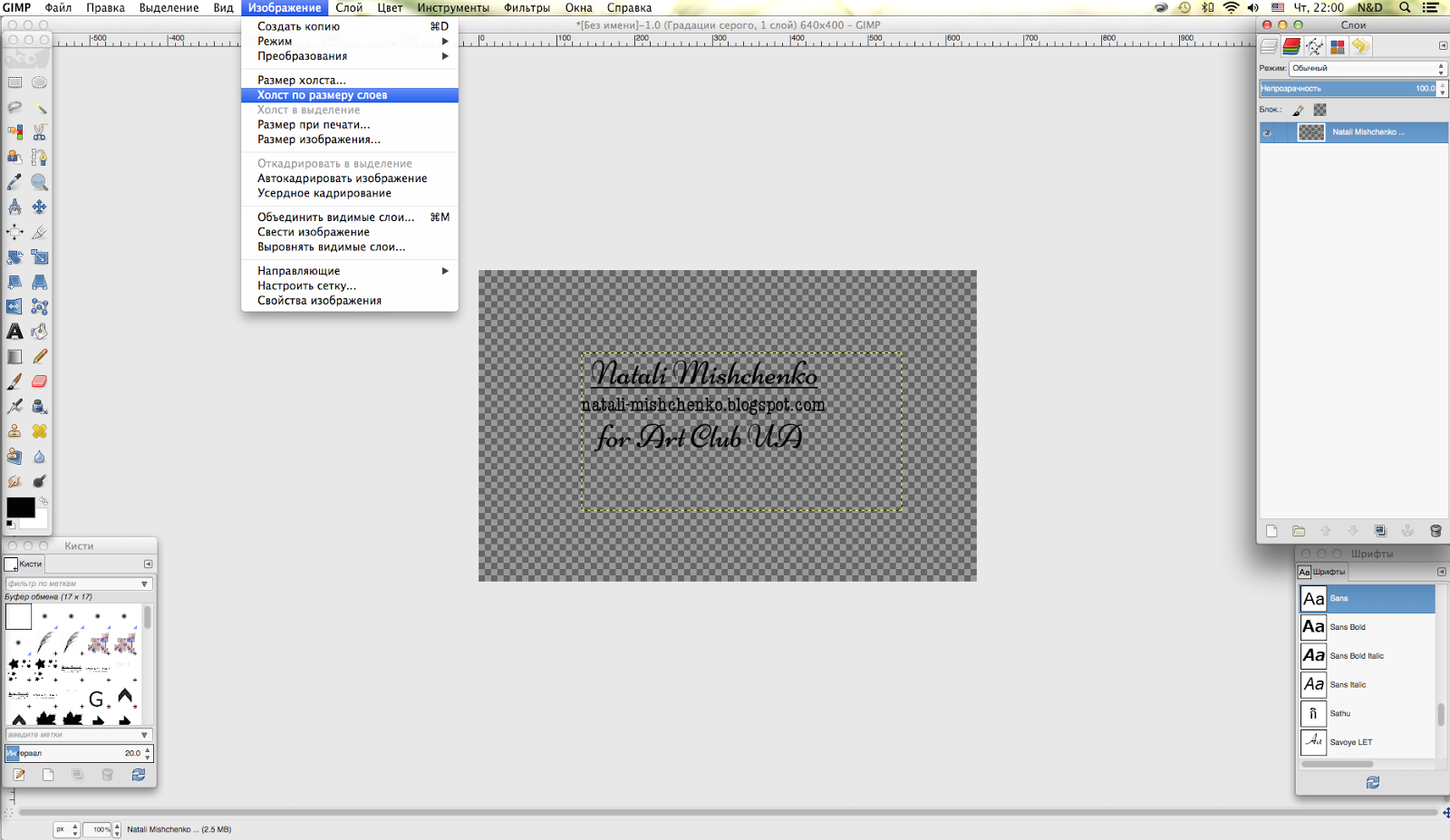Select the Move tool
This screenshot has height=840, width=1450.
tap(40, 207)
